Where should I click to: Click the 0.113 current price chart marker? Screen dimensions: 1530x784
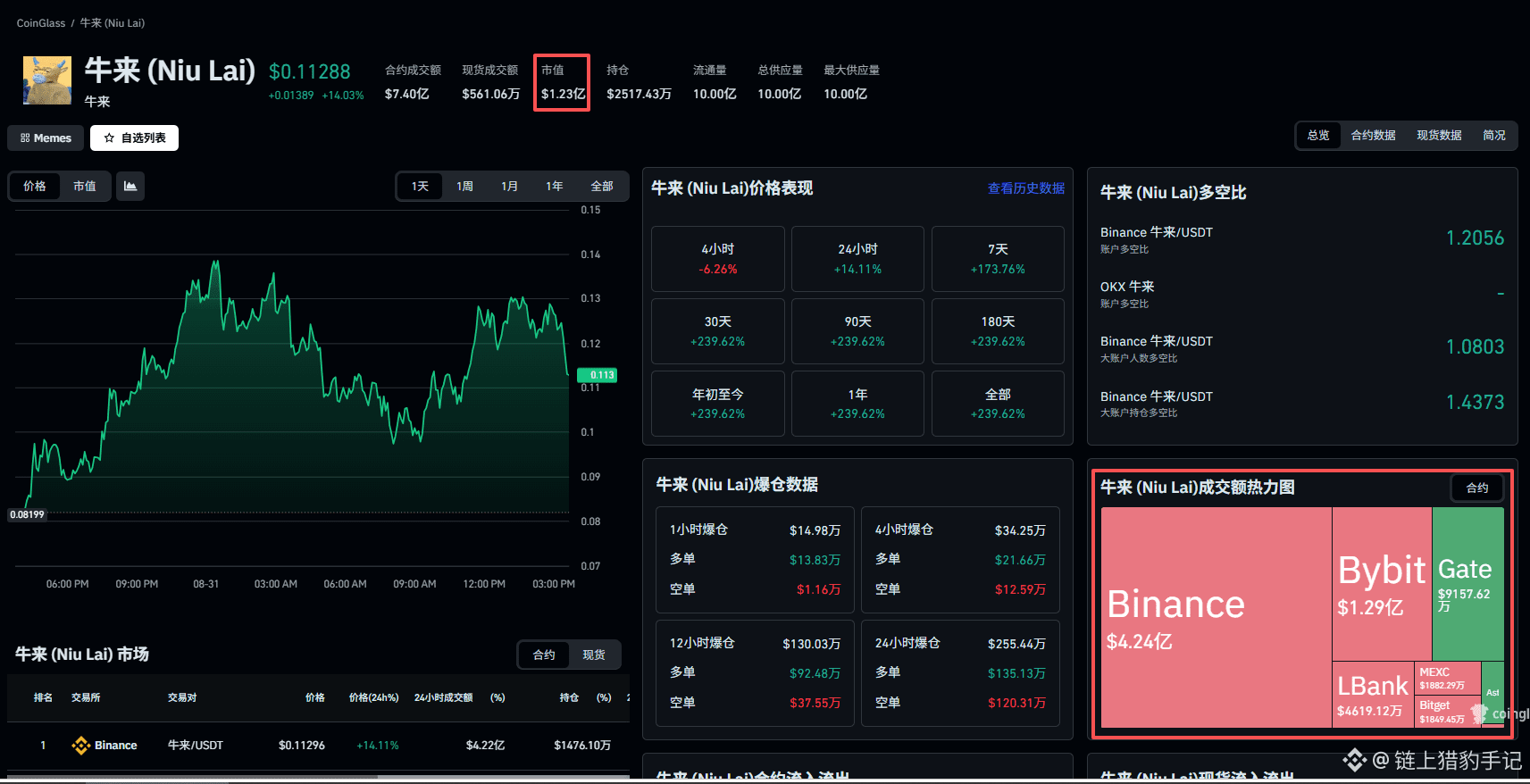[x=598, y=375]
